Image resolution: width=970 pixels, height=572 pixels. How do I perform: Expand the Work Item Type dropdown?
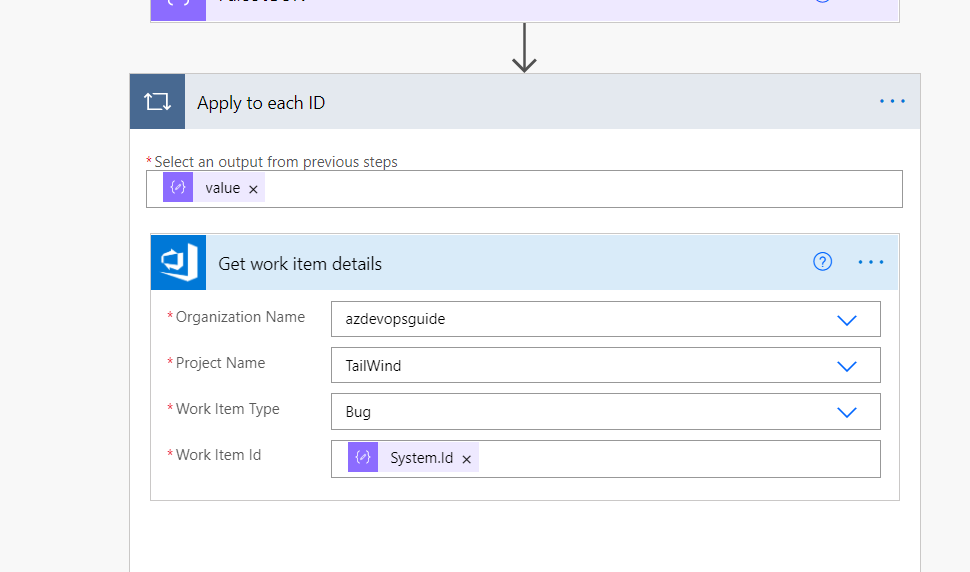pyautogui.click(x=846, y=412)
